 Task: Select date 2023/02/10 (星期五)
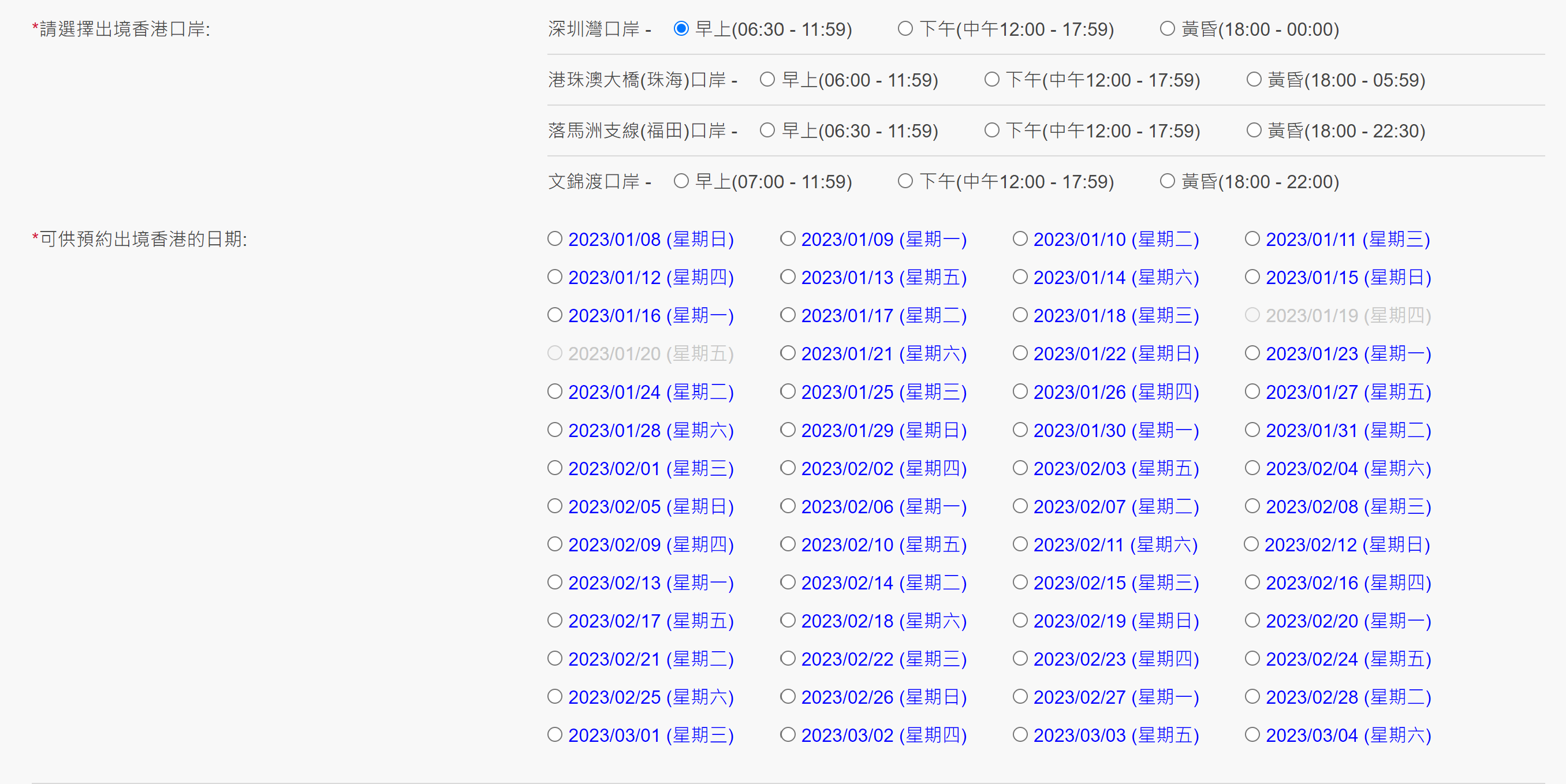[787, 544]
